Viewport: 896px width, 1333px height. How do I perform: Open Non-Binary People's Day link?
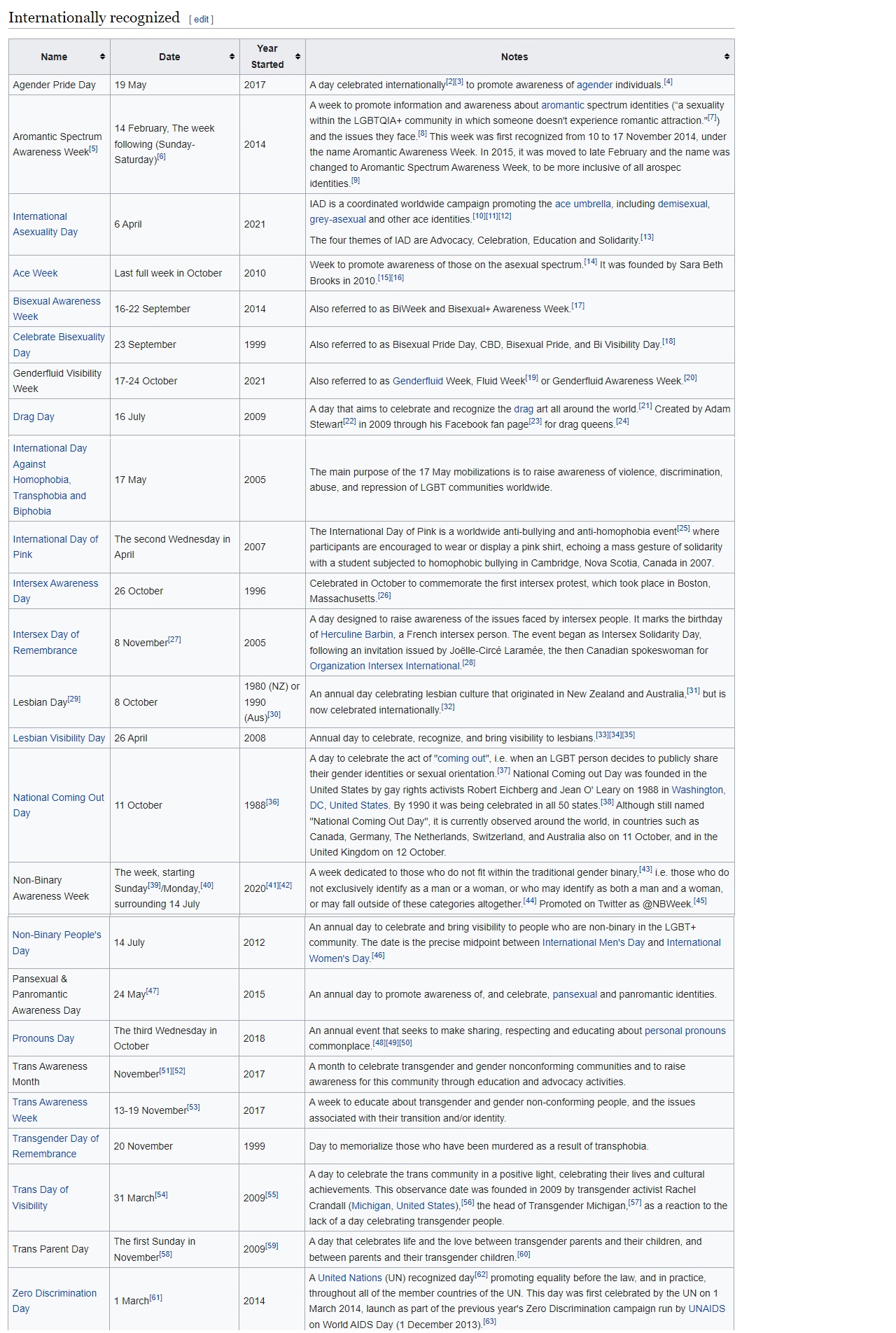[57, 942]
